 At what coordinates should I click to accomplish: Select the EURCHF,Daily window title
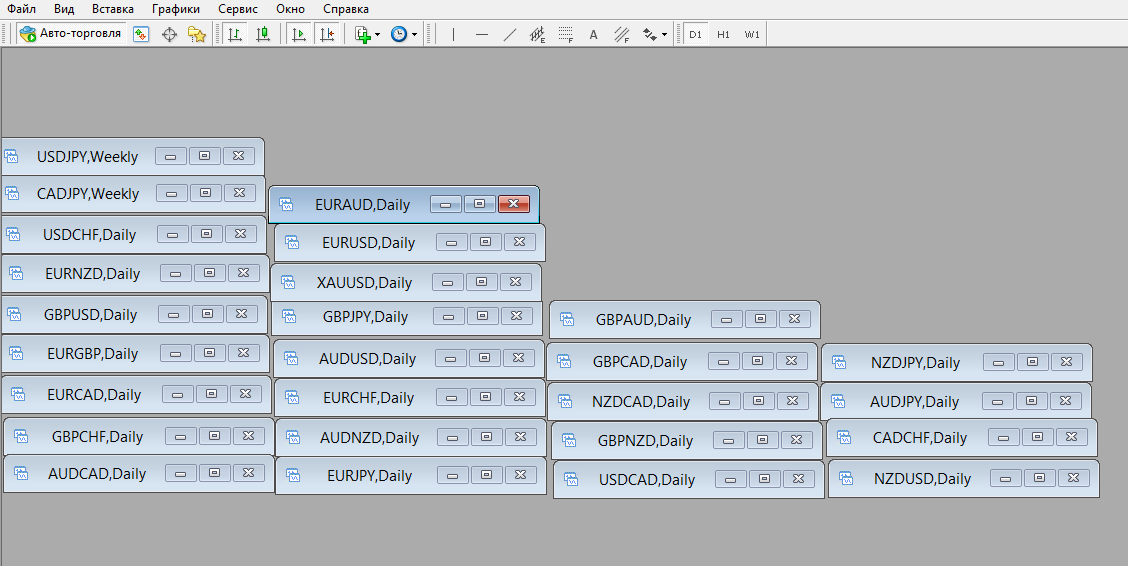pos(368,398)
